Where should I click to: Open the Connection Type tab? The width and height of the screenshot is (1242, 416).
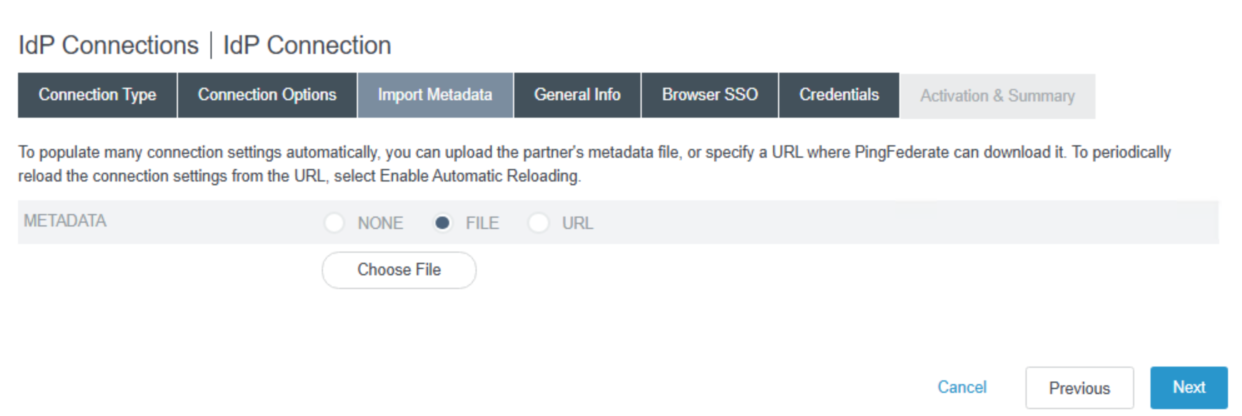[97, 95]
